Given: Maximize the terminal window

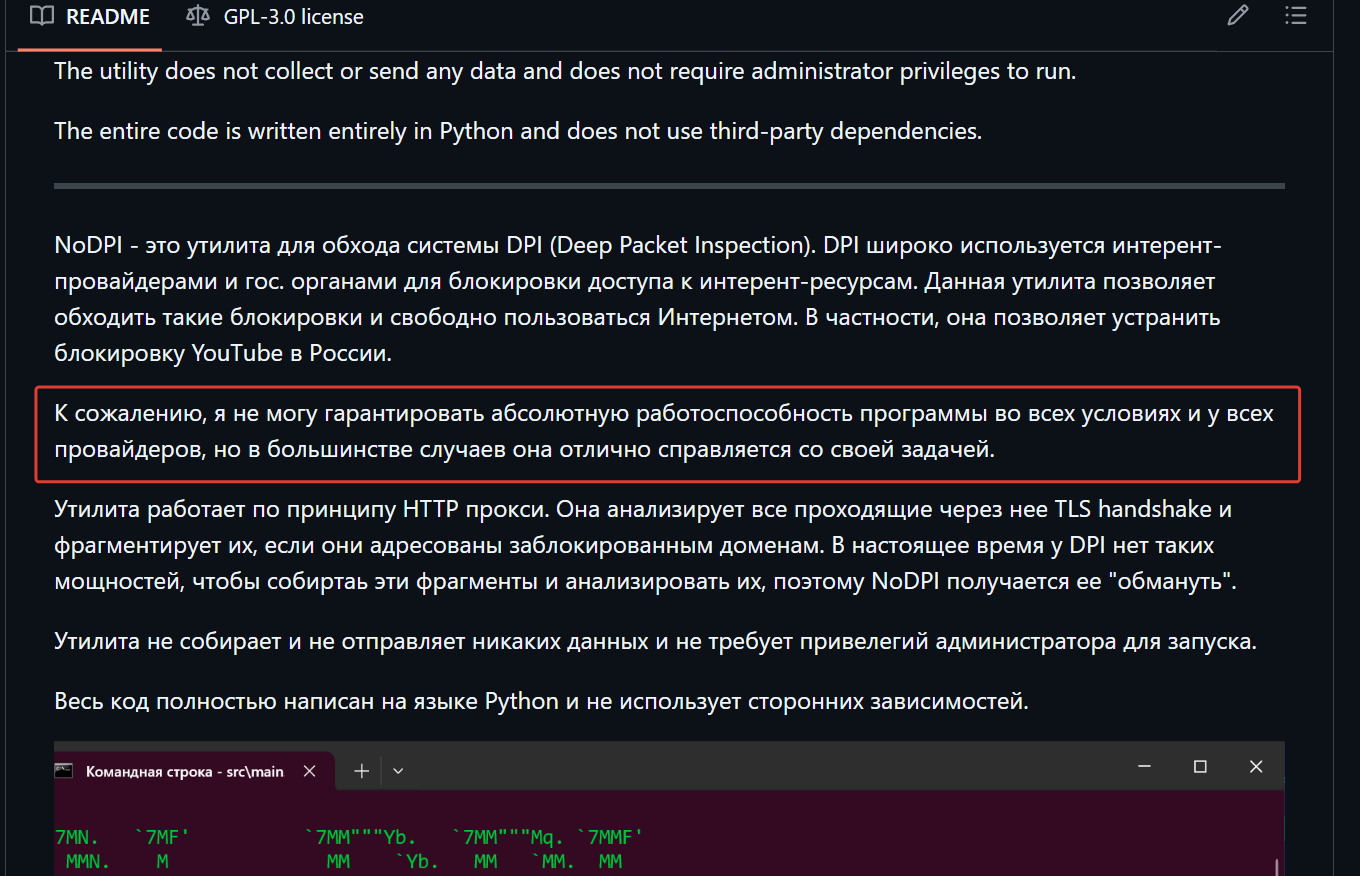Looking at the screenshot, I should (x=1200, y=767).
